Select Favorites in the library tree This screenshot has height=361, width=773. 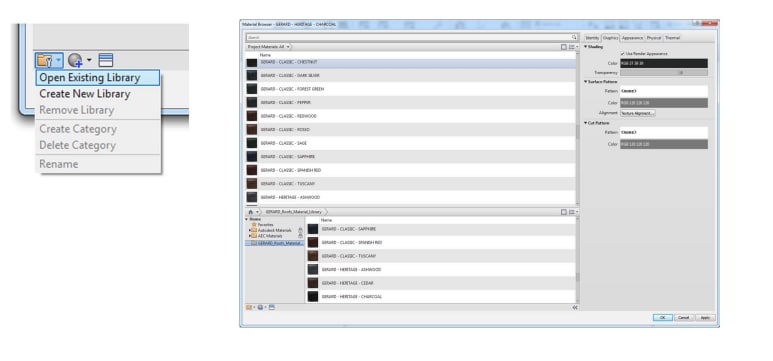click(x=265, y=224)
